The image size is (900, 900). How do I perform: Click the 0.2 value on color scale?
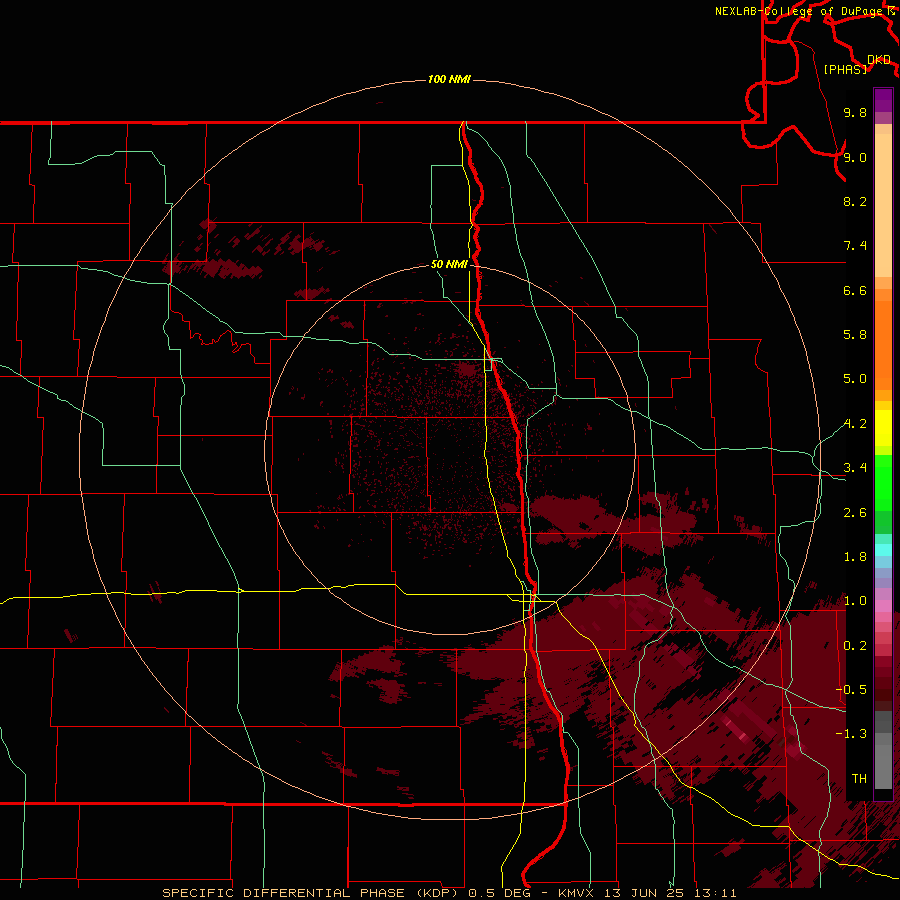pyautogui.click(x=855, y=646)
